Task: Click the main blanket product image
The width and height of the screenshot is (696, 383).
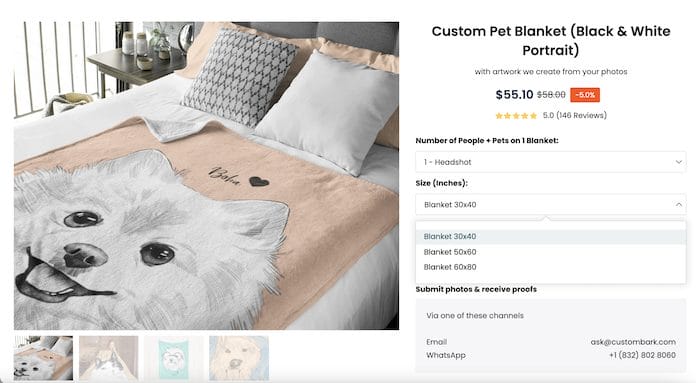Action: [206, 176]
